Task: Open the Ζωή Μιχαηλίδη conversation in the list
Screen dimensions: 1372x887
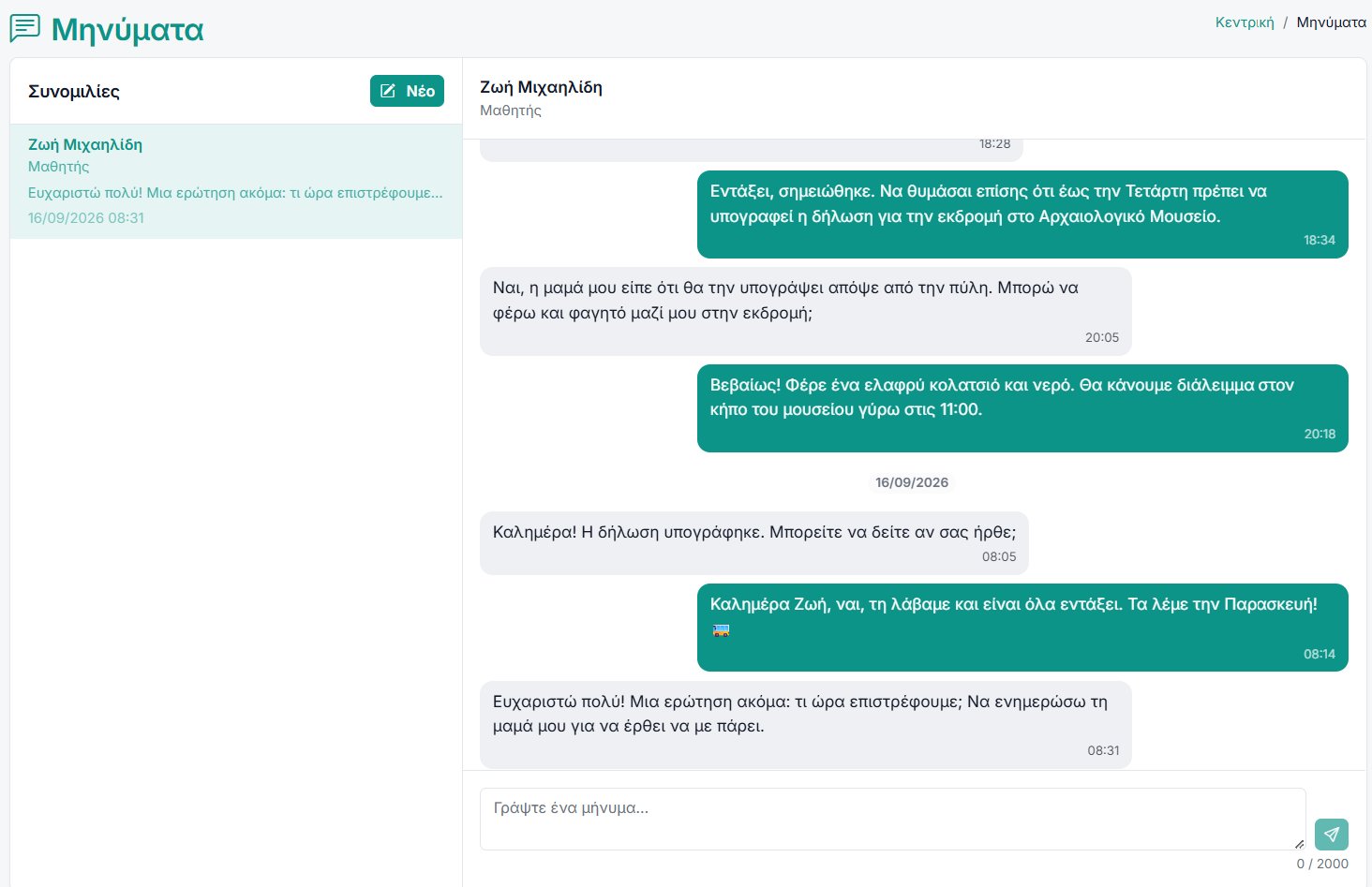Action: click(236, 181)
